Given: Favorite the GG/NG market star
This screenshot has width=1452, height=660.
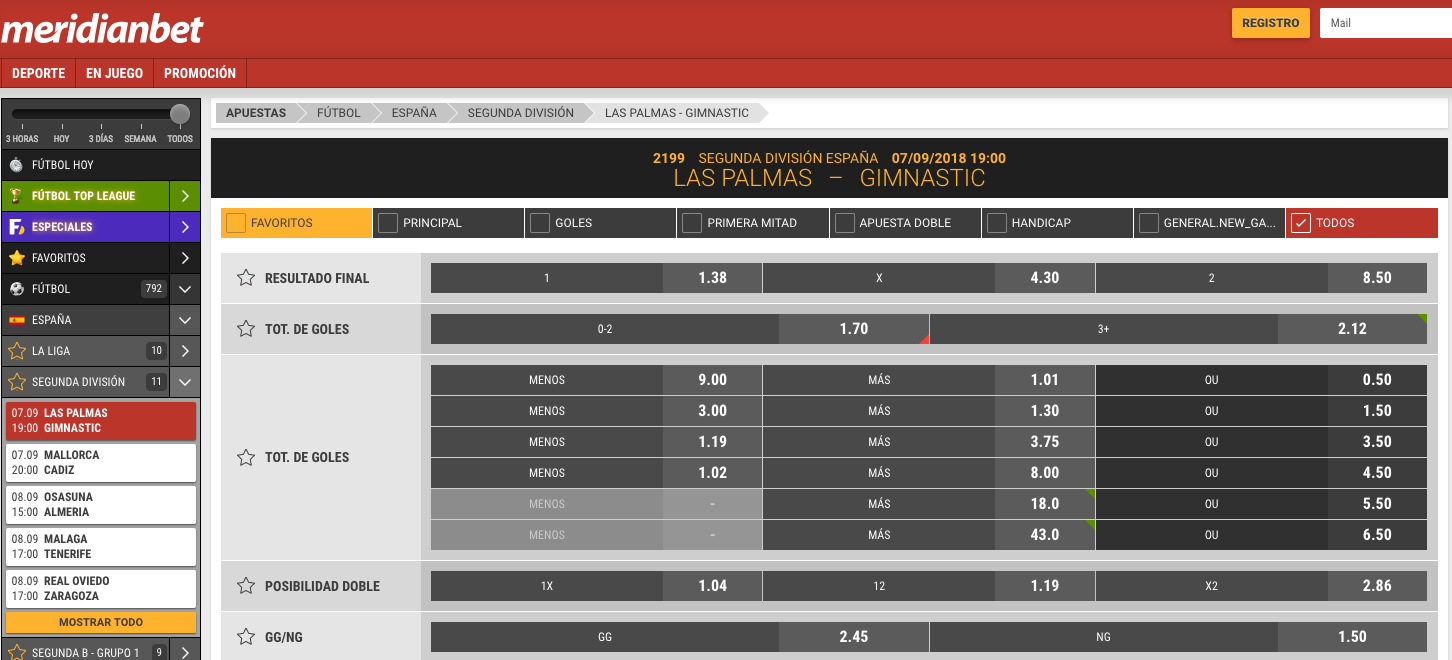Looking at the screenshot, I should [x=245, y=637].
